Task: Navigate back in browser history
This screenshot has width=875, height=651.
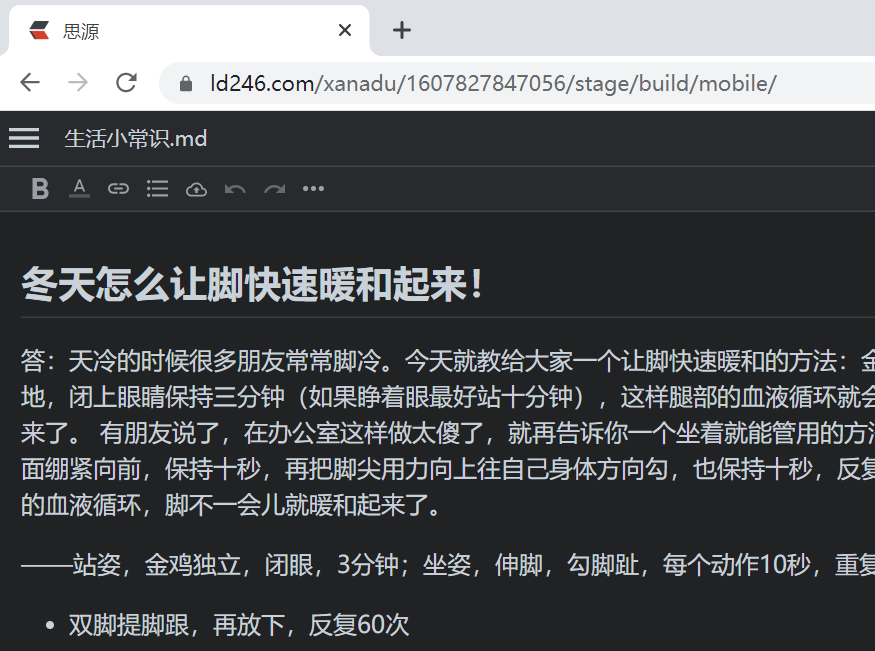Action: click(x=30, y=82)
